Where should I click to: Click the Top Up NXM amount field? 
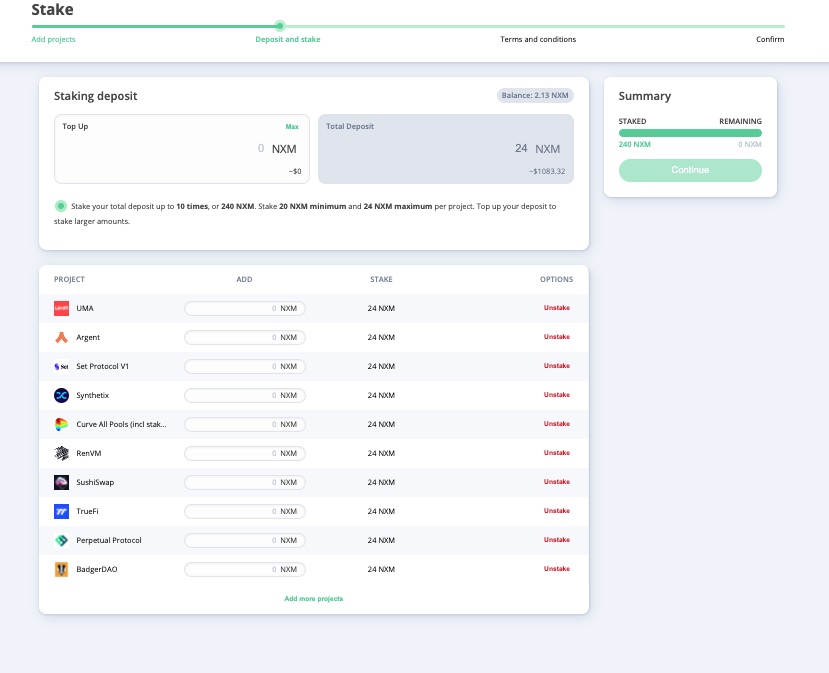[x=182, y=149]
